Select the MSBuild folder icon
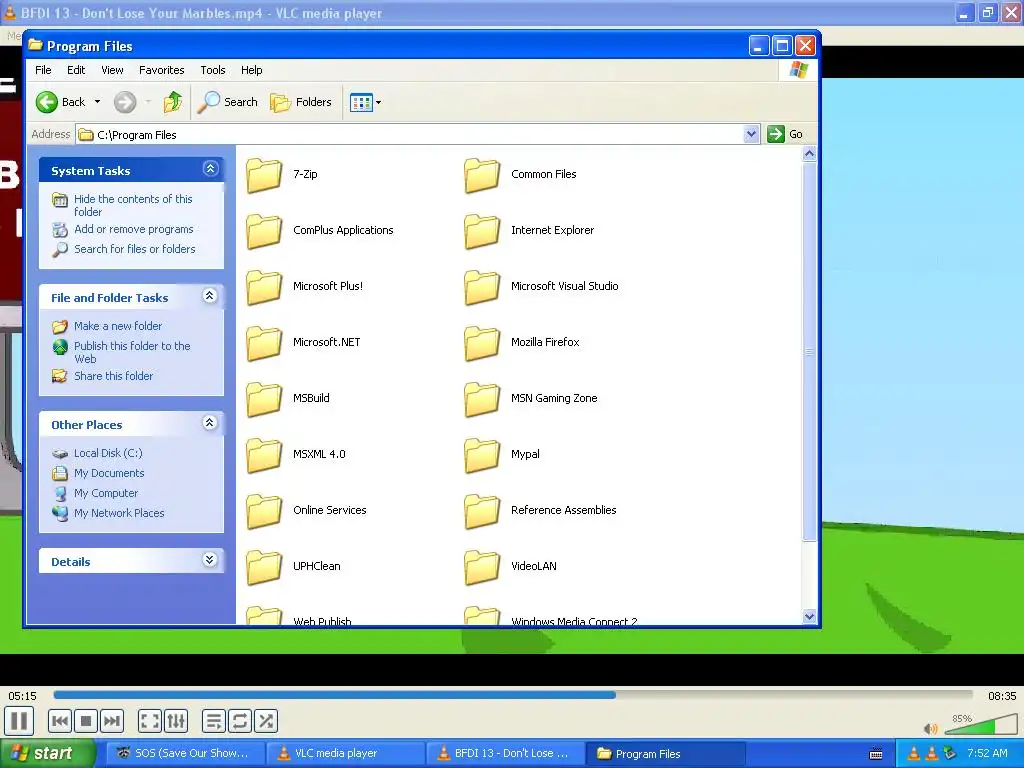 [x=264, y=399]
